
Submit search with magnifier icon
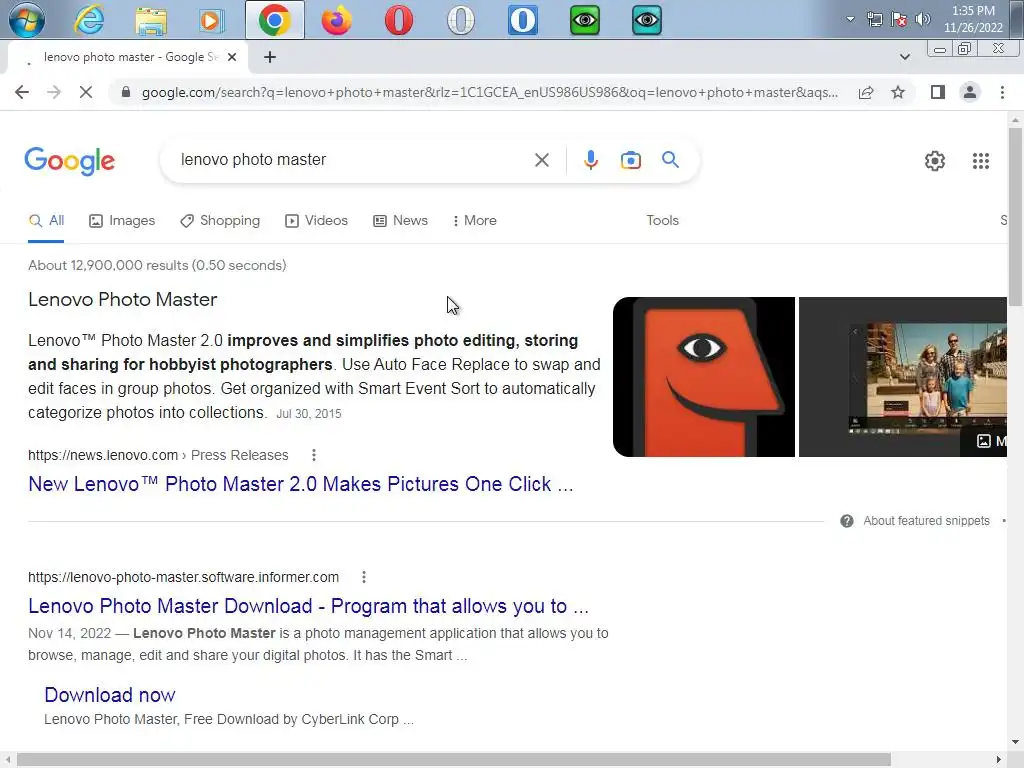[x=670, y=160]
